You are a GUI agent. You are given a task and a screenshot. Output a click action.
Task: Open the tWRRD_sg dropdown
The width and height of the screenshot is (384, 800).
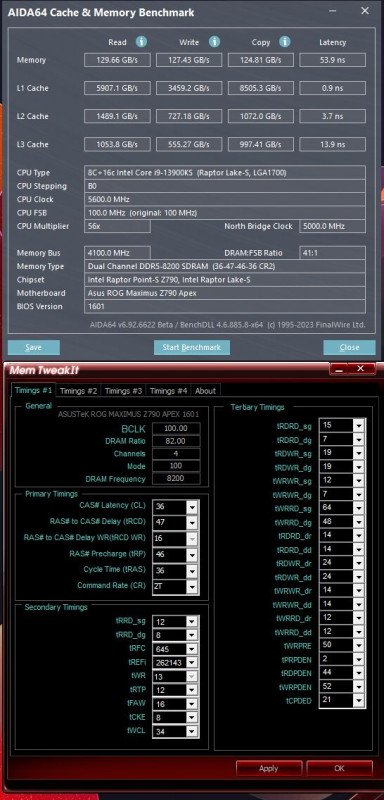pos(359,508)
